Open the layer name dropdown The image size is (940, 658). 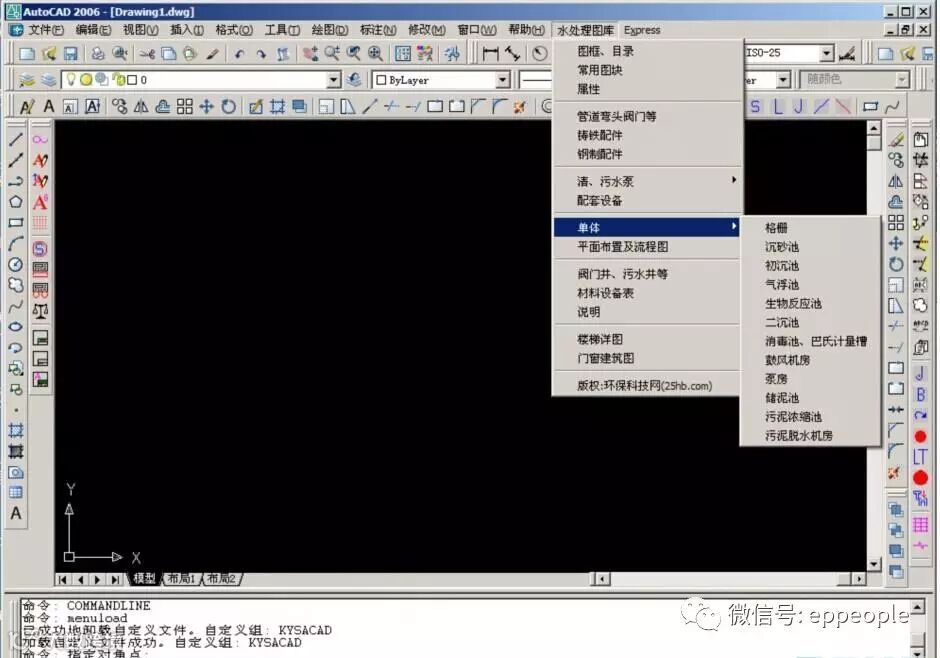point(334,80)
